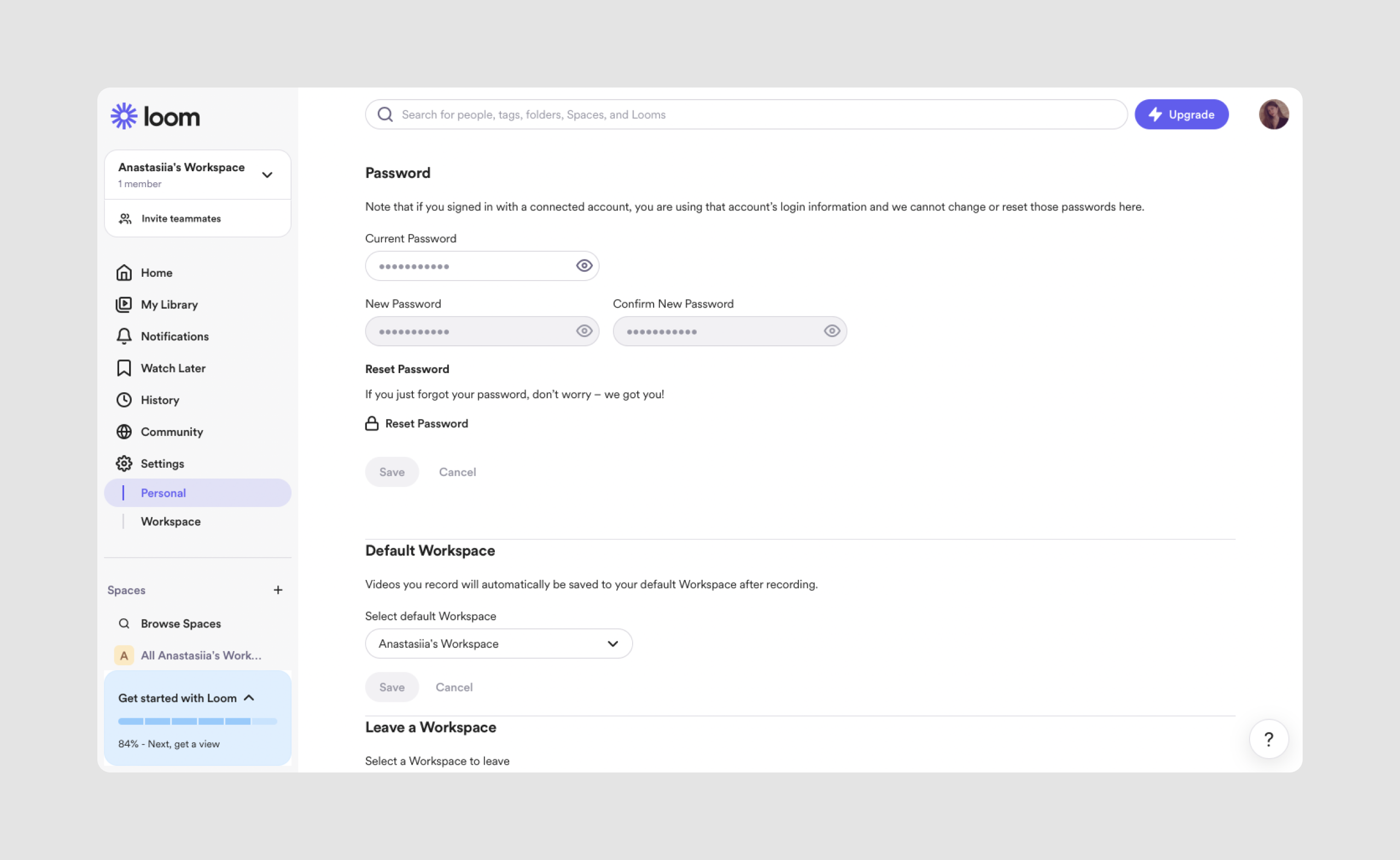
Task: Expand the Anastasiia's Workspace switcher
Action: click(267, 175)
